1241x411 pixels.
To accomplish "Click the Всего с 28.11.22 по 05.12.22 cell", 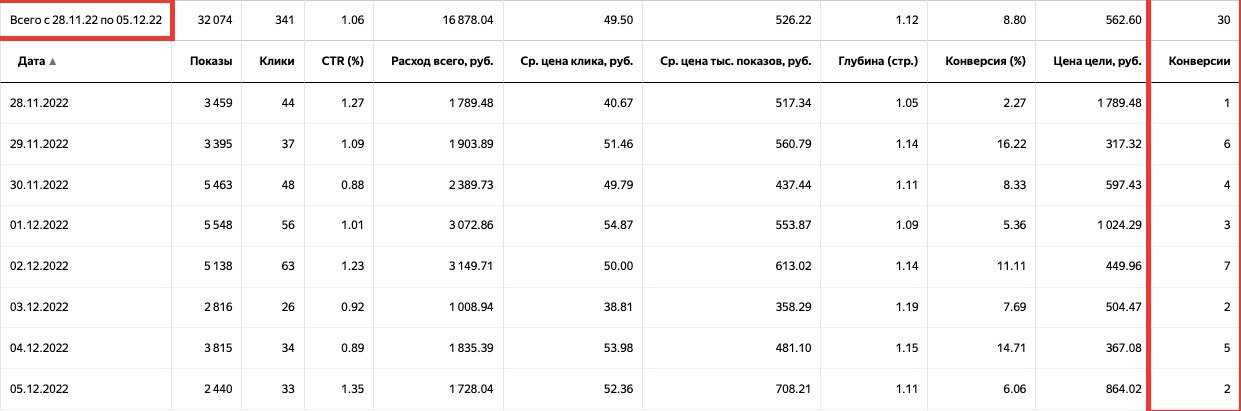I will 86,20.
